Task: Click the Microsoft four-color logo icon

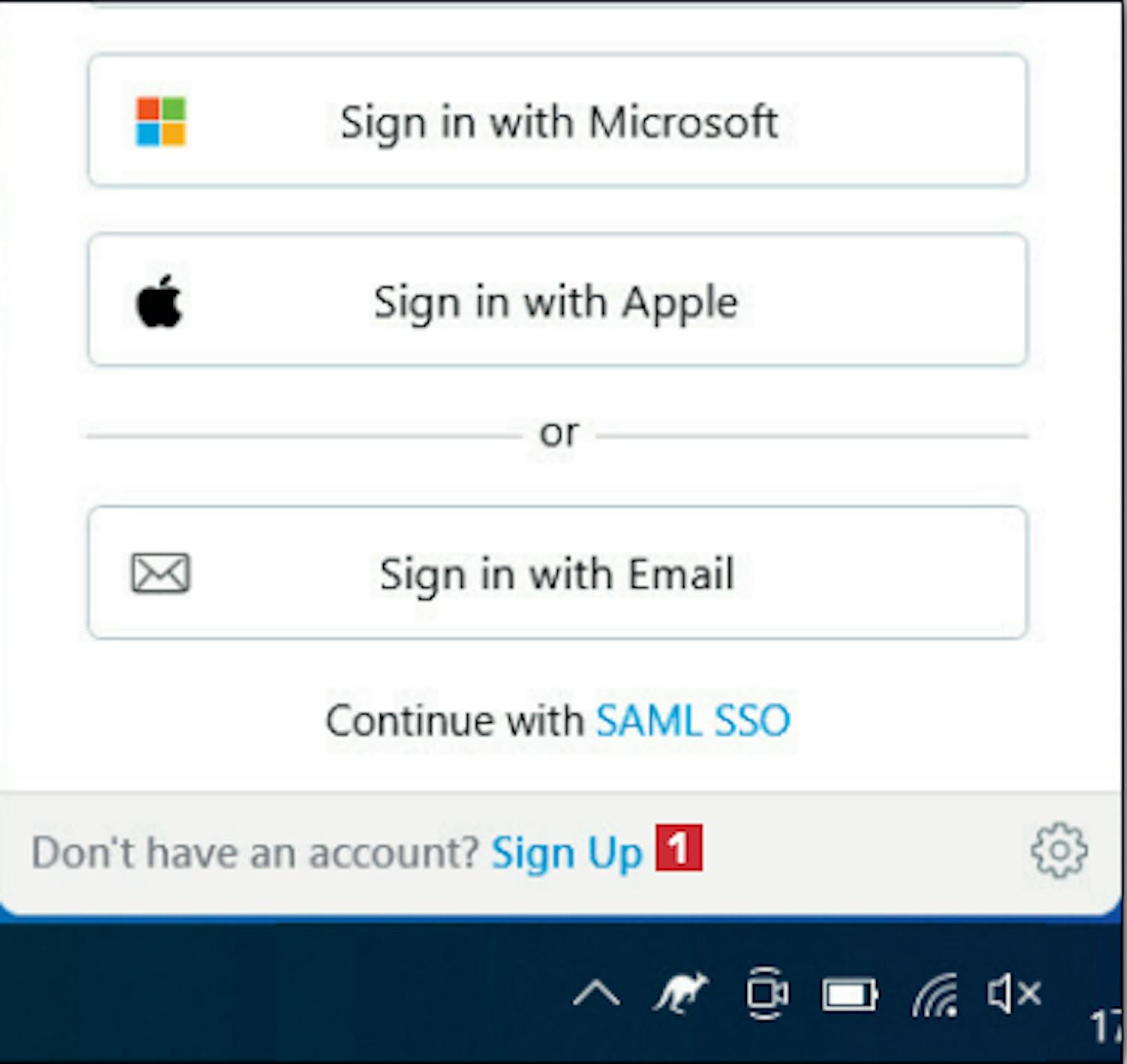Action: coord(161,122)
